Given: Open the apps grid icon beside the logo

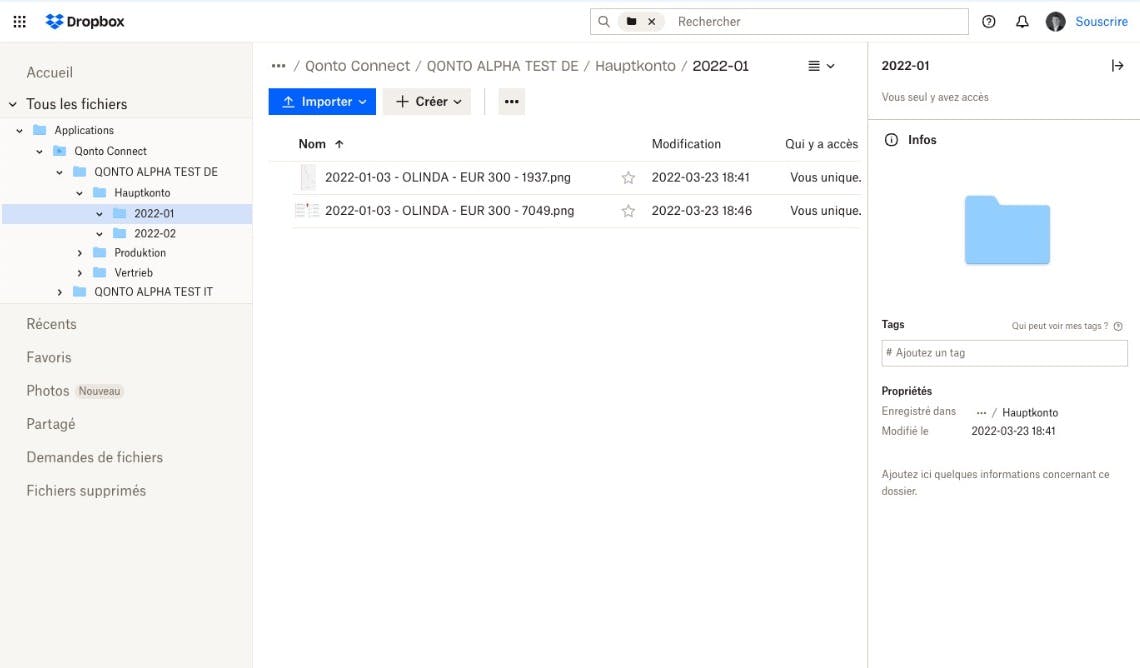Looking at the screenshot, I should [19, 20].
